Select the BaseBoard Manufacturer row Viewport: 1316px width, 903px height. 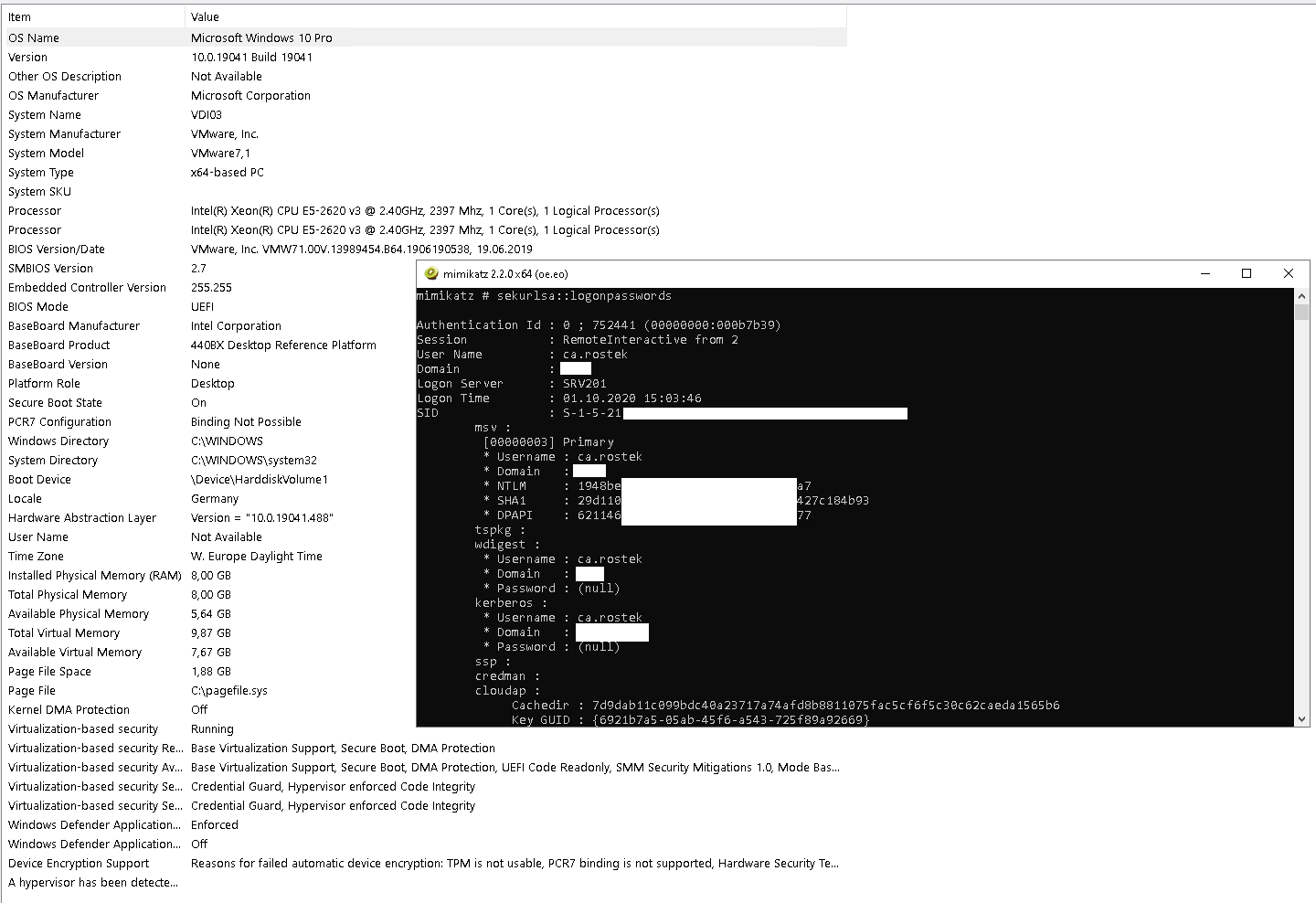[x=208, y=325]
